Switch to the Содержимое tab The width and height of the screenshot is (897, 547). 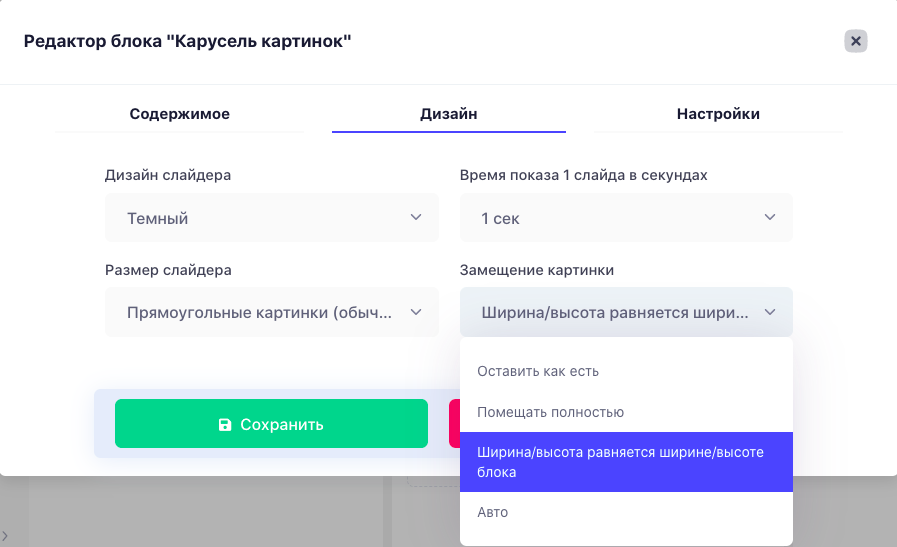(179, 114)
